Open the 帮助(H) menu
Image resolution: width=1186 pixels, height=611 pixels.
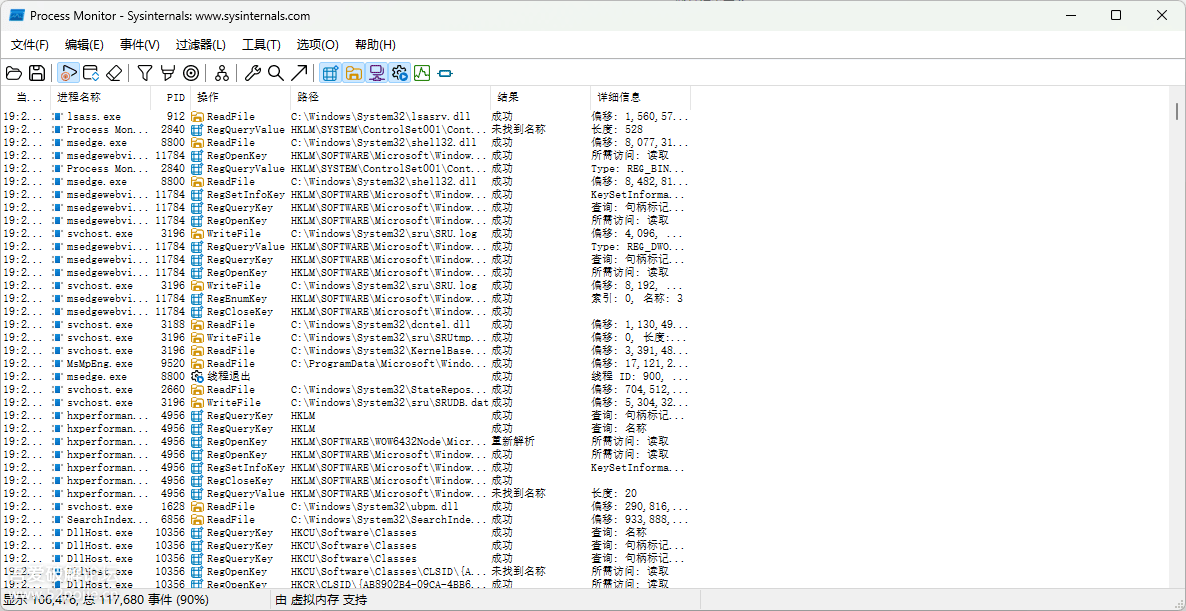(x=375, y=45)
